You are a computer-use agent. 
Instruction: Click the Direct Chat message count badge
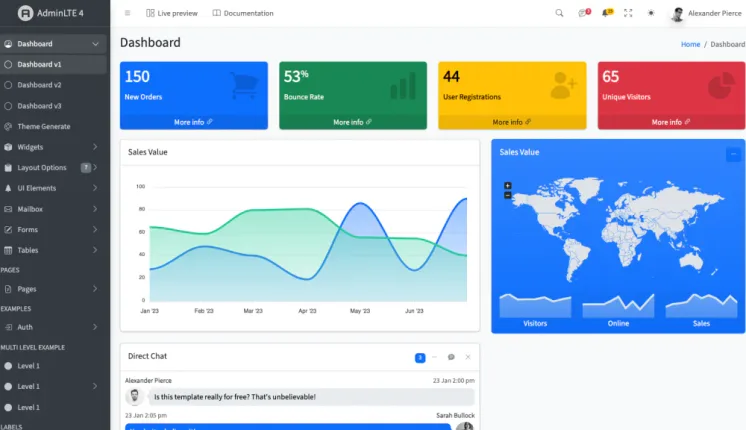420,358
